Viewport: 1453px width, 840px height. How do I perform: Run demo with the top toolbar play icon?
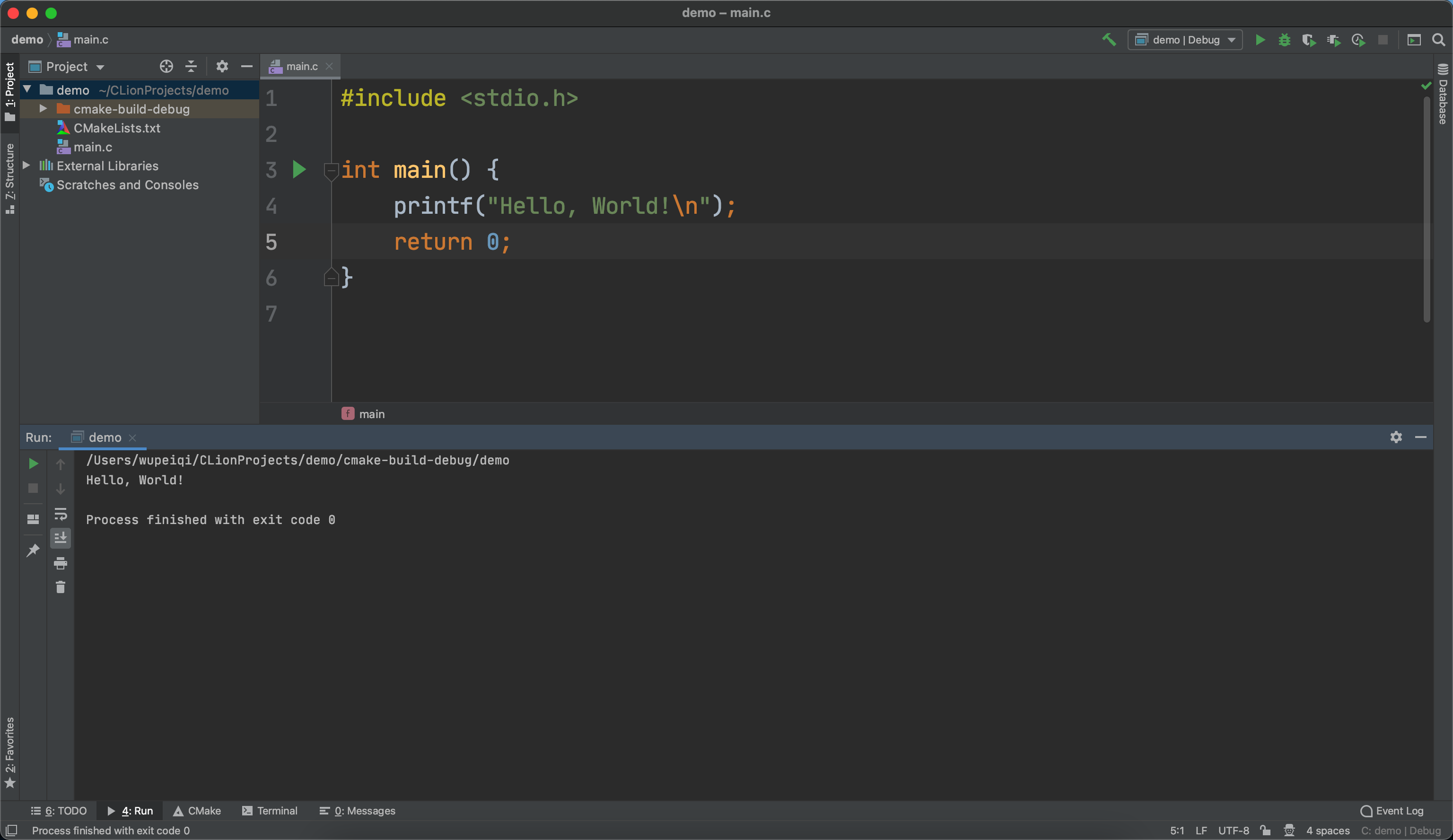point(1260,40)
